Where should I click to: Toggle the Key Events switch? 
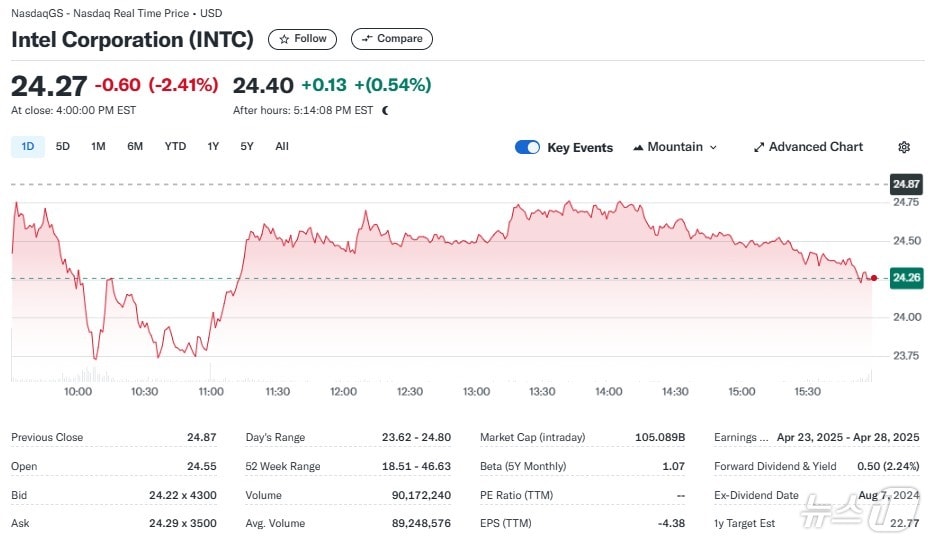(527, 147)
